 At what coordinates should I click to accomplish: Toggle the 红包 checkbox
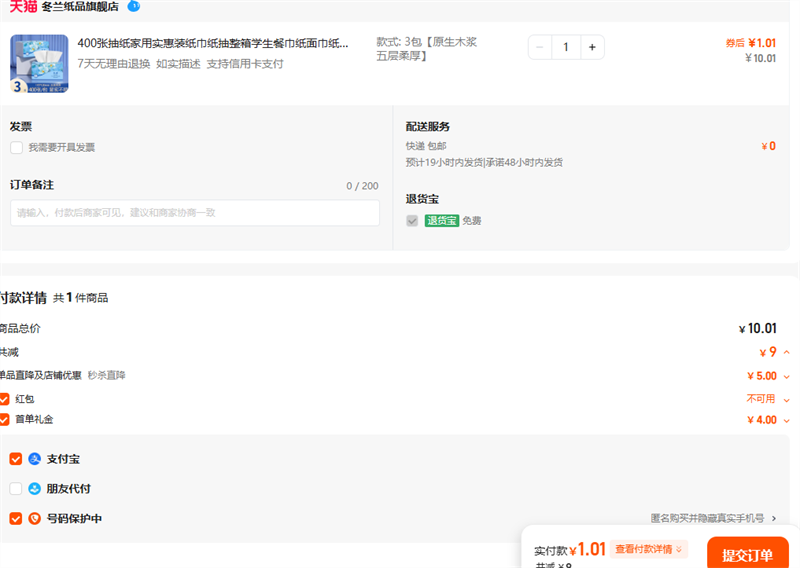4,399
